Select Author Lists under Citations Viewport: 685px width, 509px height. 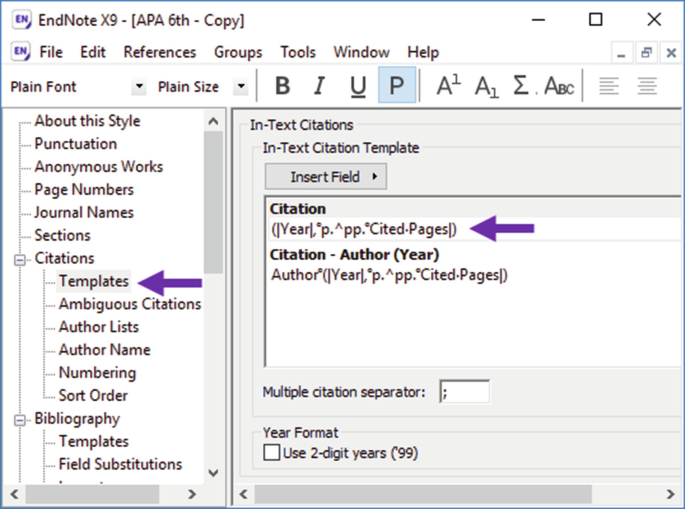tap(98, 327)
